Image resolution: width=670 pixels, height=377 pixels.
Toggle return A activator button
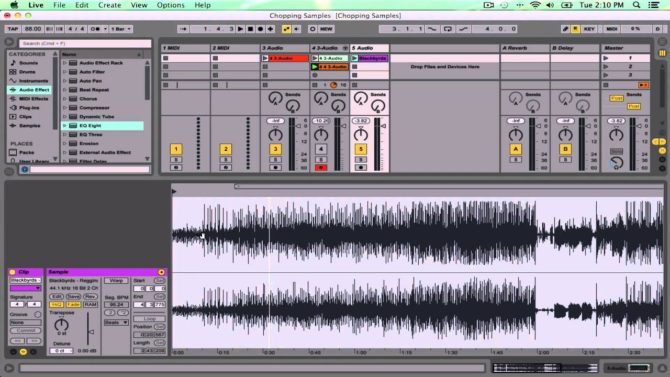point(515,149)
